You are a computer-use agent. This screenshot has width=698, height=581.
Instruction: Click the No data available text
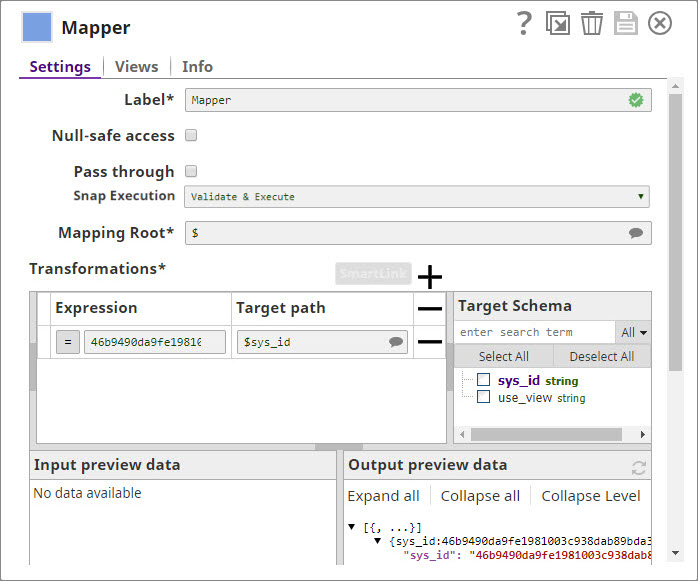[87, 493]
